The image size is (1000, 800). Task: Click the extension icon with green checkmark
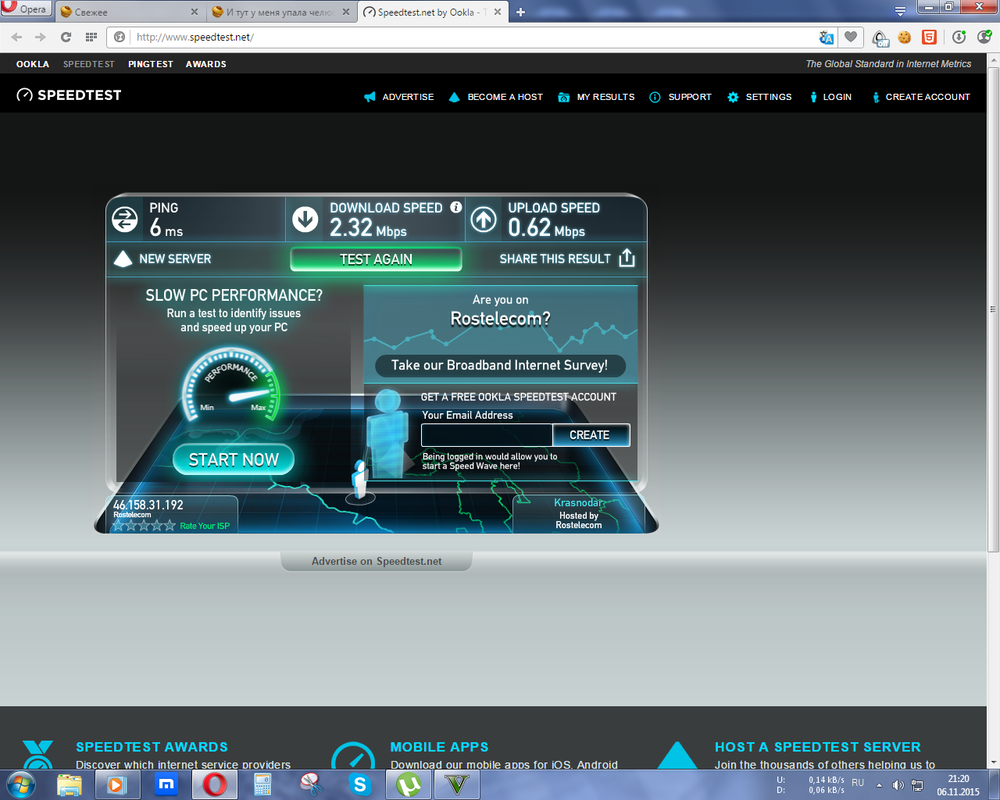tap(984, 37)
